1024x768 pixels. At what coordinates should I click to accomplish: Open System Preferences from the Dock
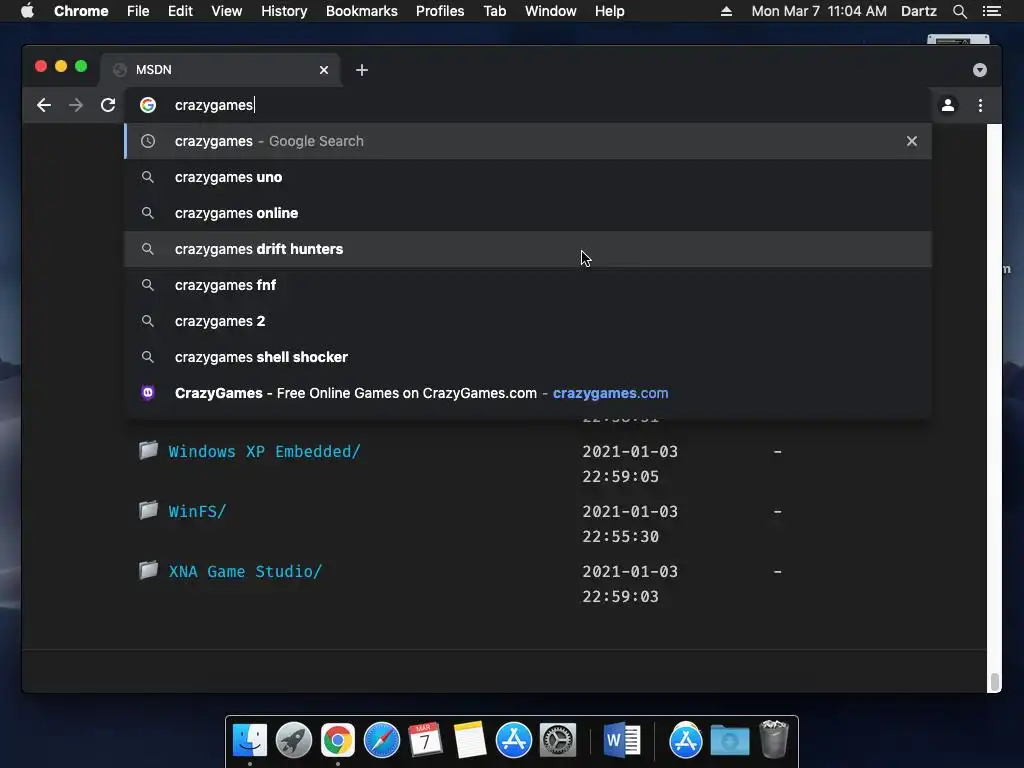558,741
